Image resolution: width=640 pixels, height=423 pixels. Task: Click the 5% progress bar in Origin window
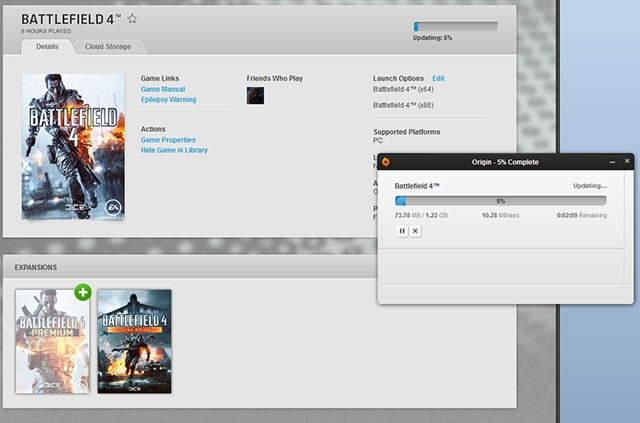coord(501,200)
